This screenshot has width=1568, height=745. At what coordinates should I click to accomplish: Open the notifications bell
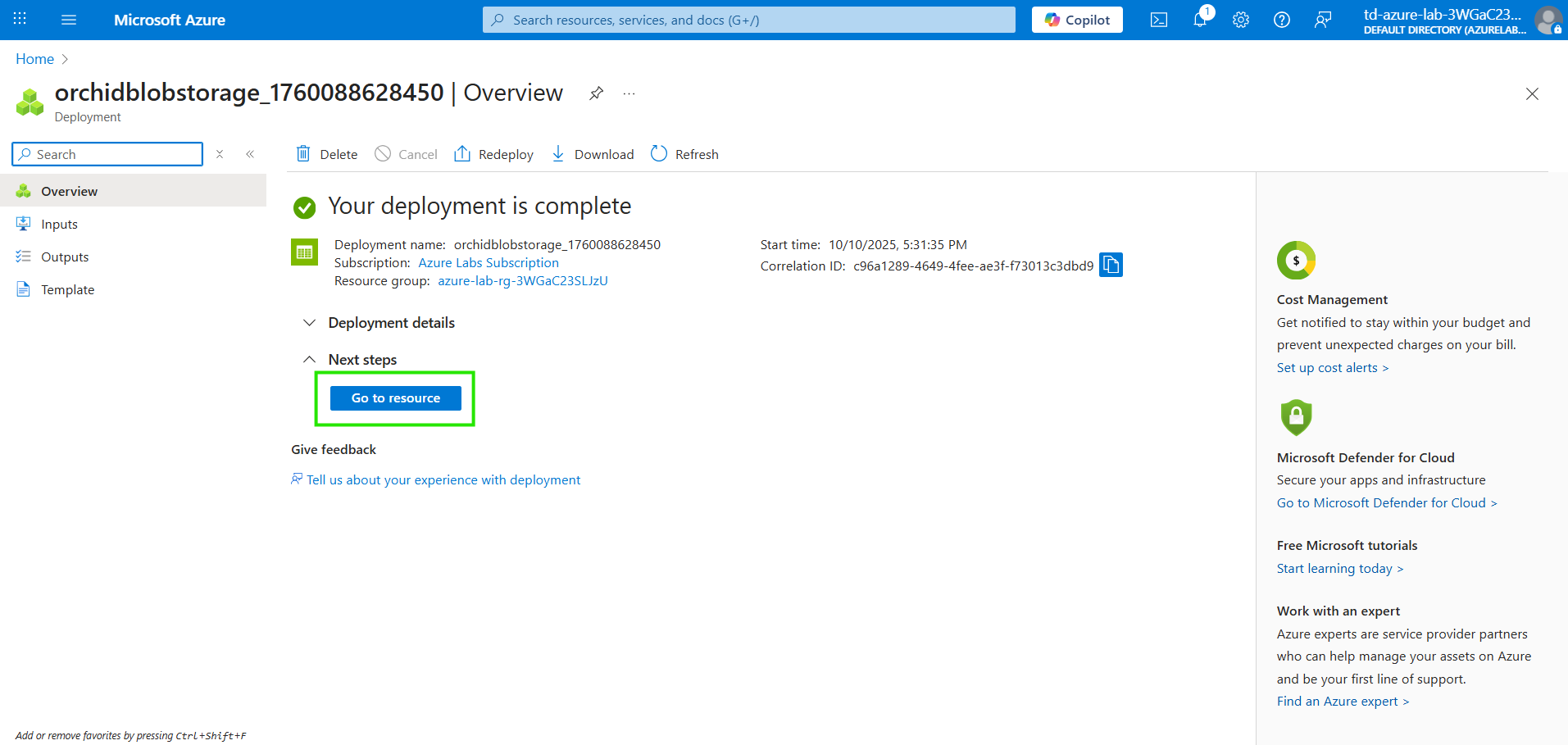(1200, 20)
